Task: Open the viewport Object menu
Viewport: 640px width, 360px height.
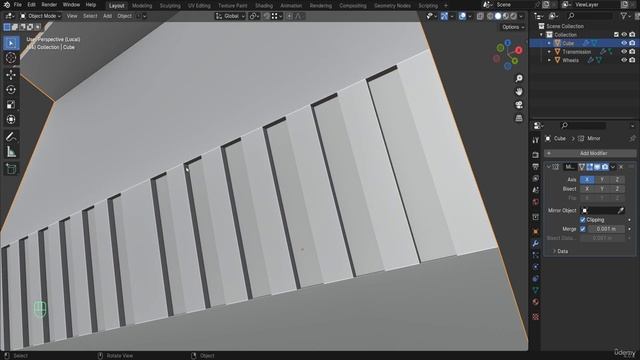Action: pyautogui.click(x=124, y=16)
